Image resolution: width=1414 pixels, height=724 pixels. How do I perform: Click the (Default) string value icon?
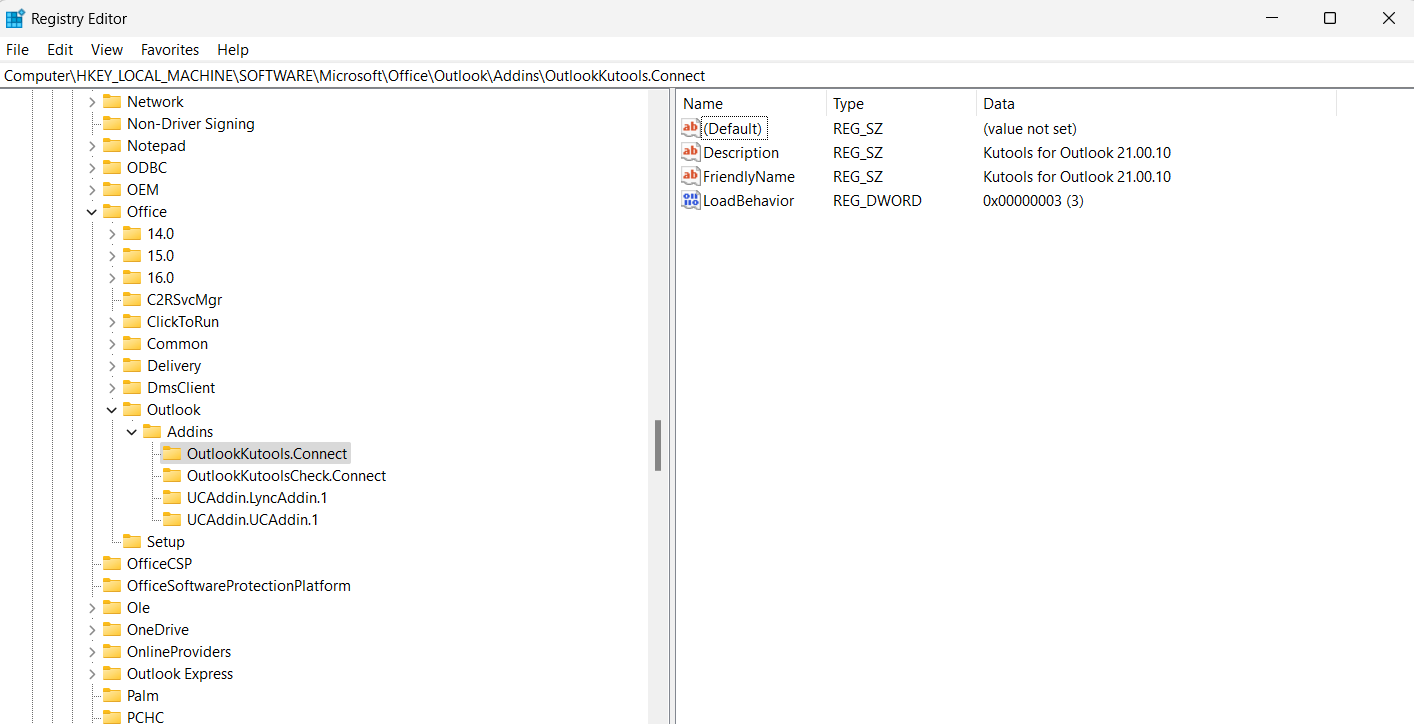(691, 128)
